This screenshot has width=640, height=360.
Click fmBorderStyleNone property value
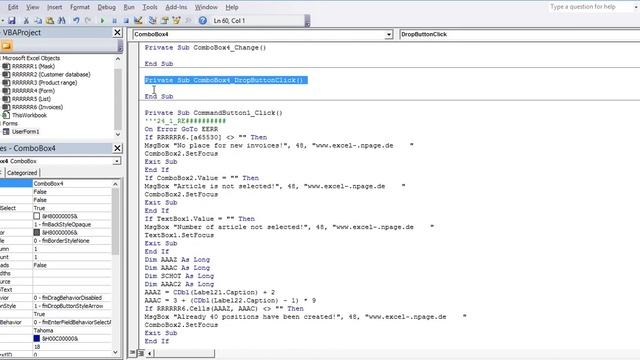pyautogui.click(x=72, y=241)
